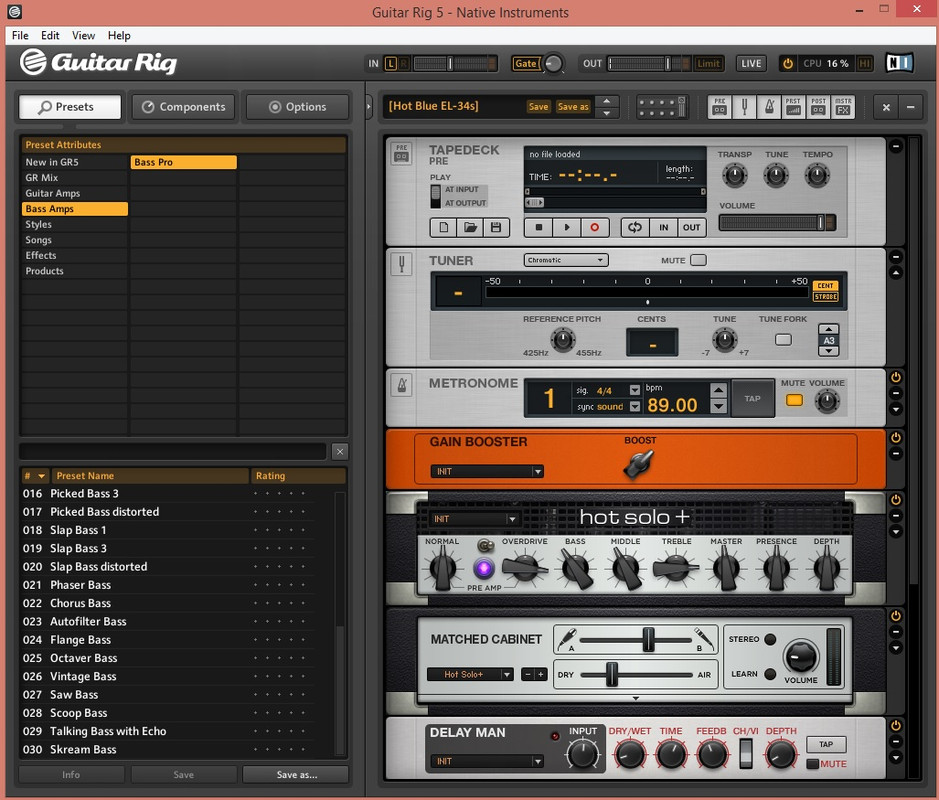The width and height of the screenshot is (939, 800).
Task: Enable the Gate button
Action: (x=526, y=63)
